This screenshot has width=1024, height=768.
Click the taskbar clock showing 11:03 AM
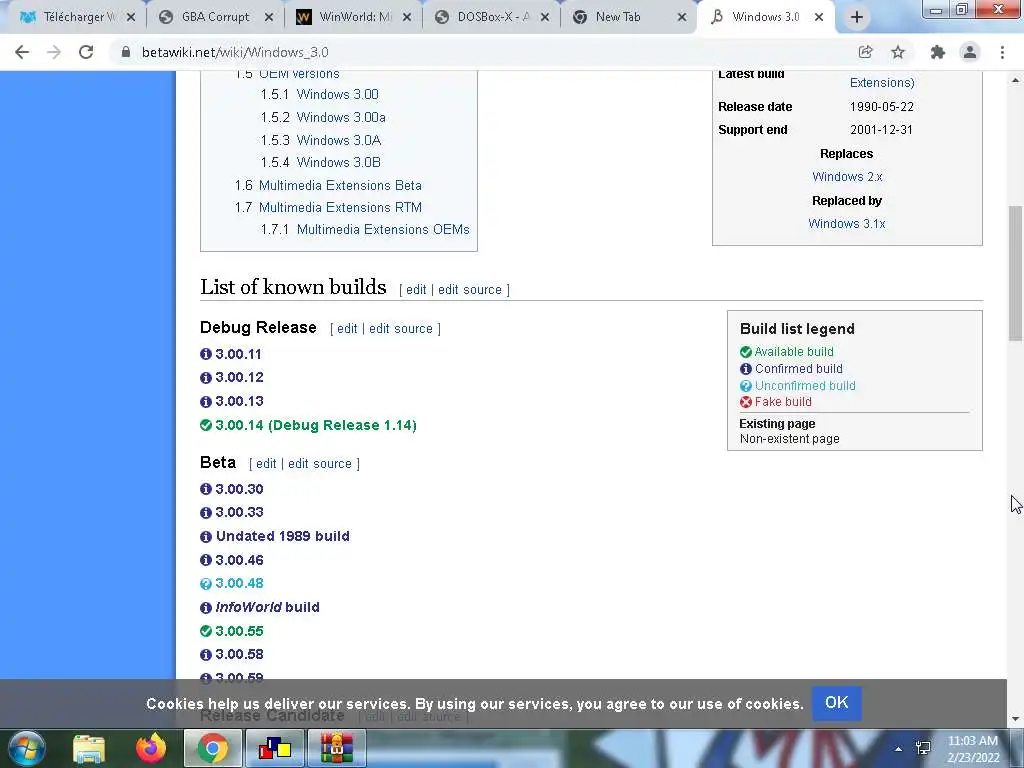point(973,748)
